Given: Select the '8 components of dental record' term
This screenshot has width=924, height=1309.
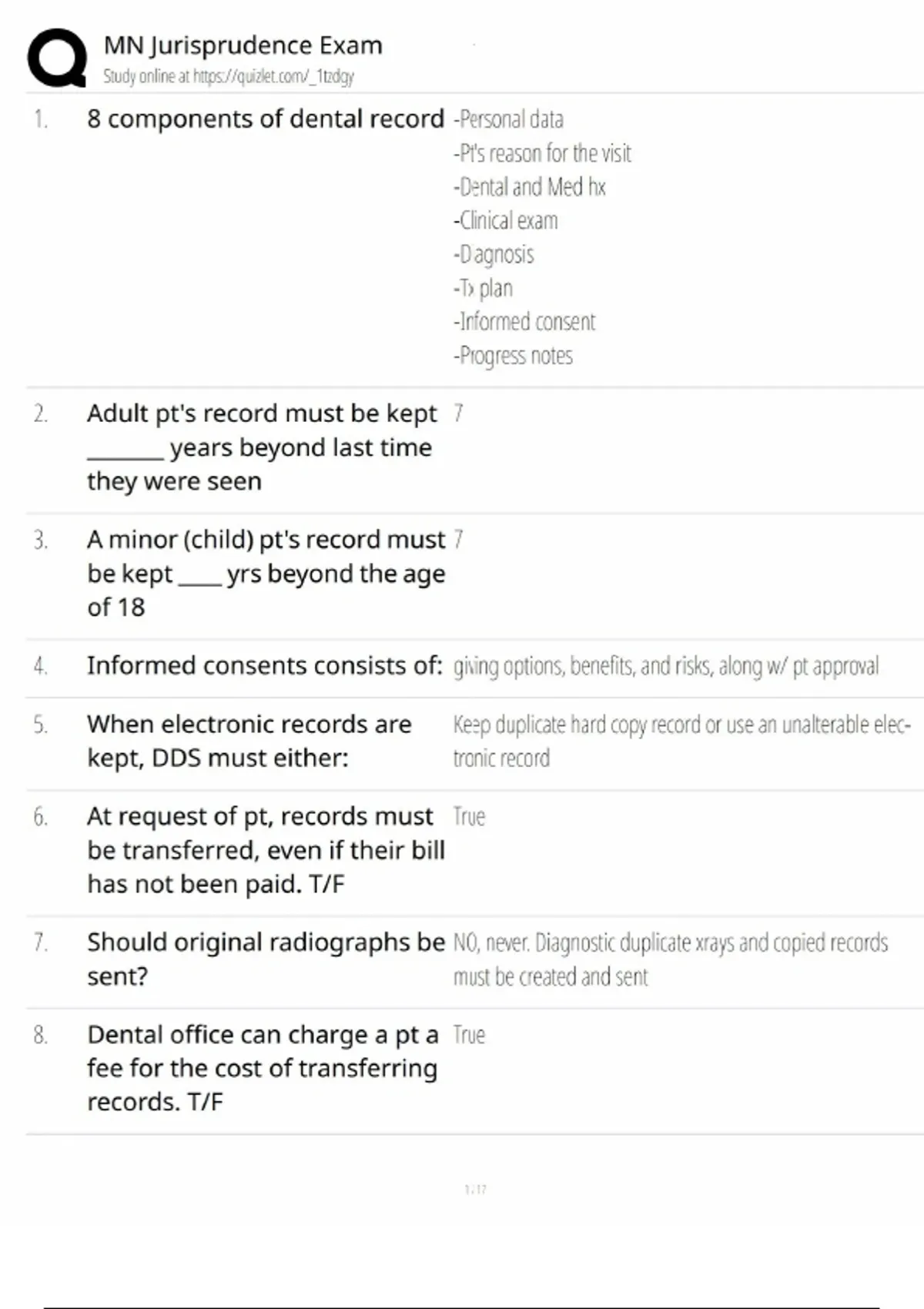Looking at the screenshot, I should coord(265,119).
